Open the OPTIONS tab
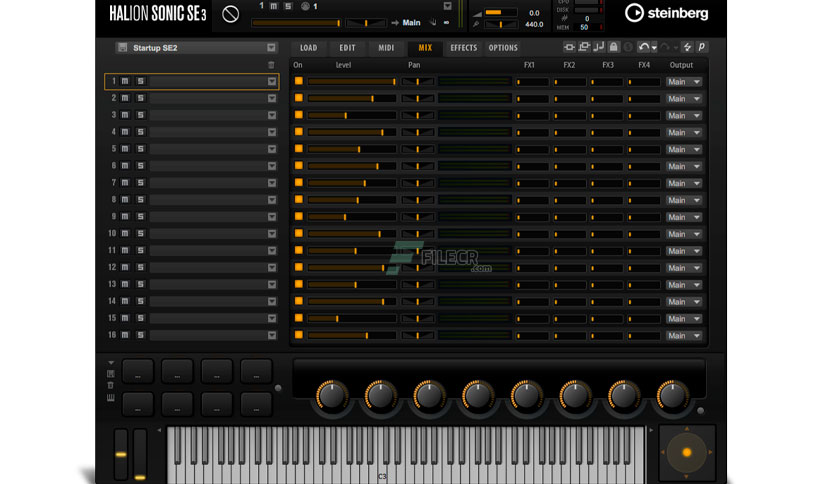Image resolution: width=836 pixels, height=484 pixels. click(503, 48)
